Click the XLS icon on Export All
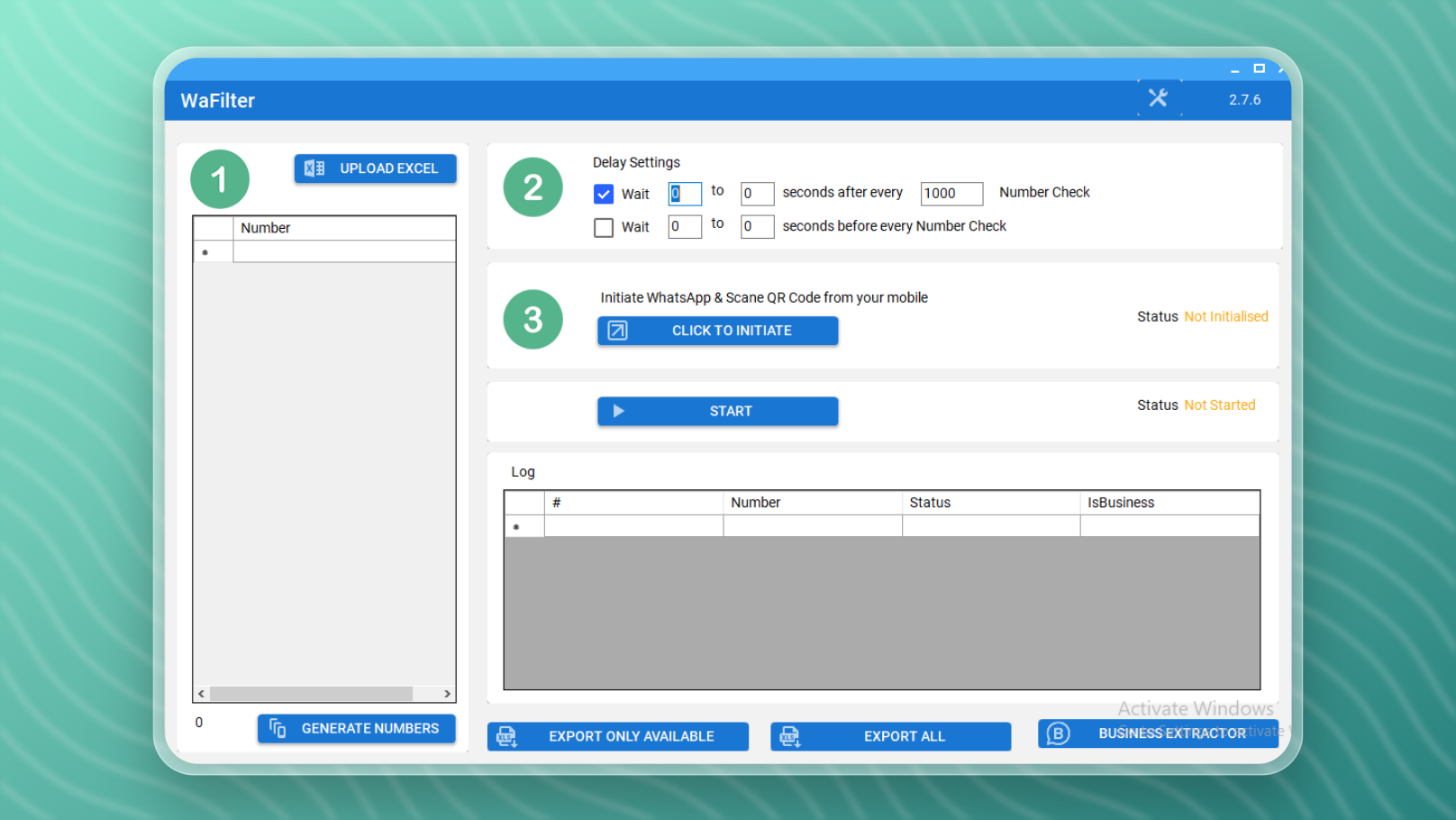 coord(790,736)
